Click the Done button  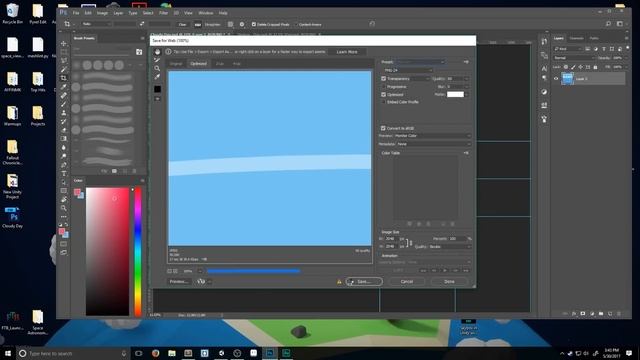(x=449, y=282)
